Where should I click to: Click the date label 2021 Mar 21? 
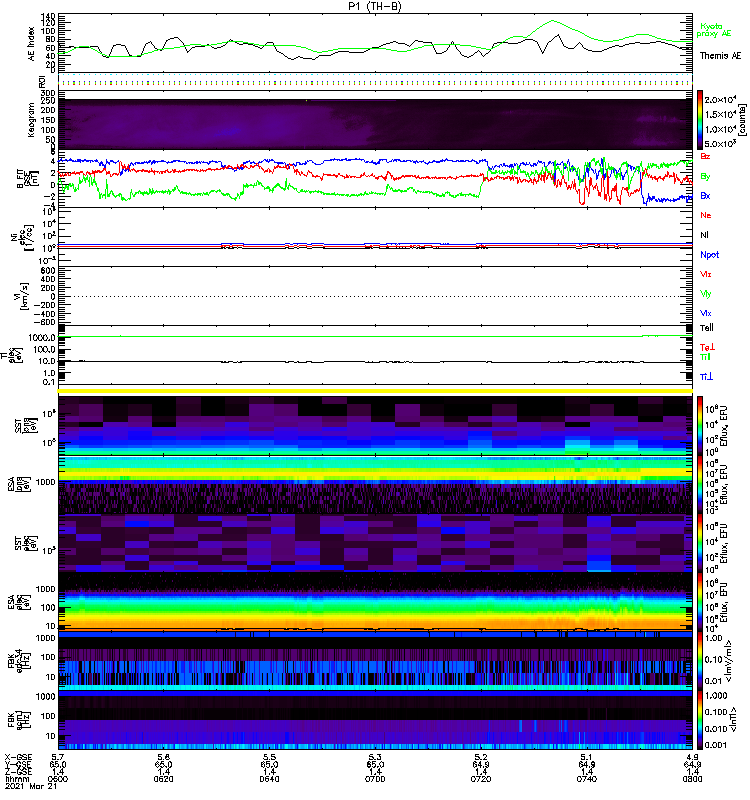click(31, 786)
